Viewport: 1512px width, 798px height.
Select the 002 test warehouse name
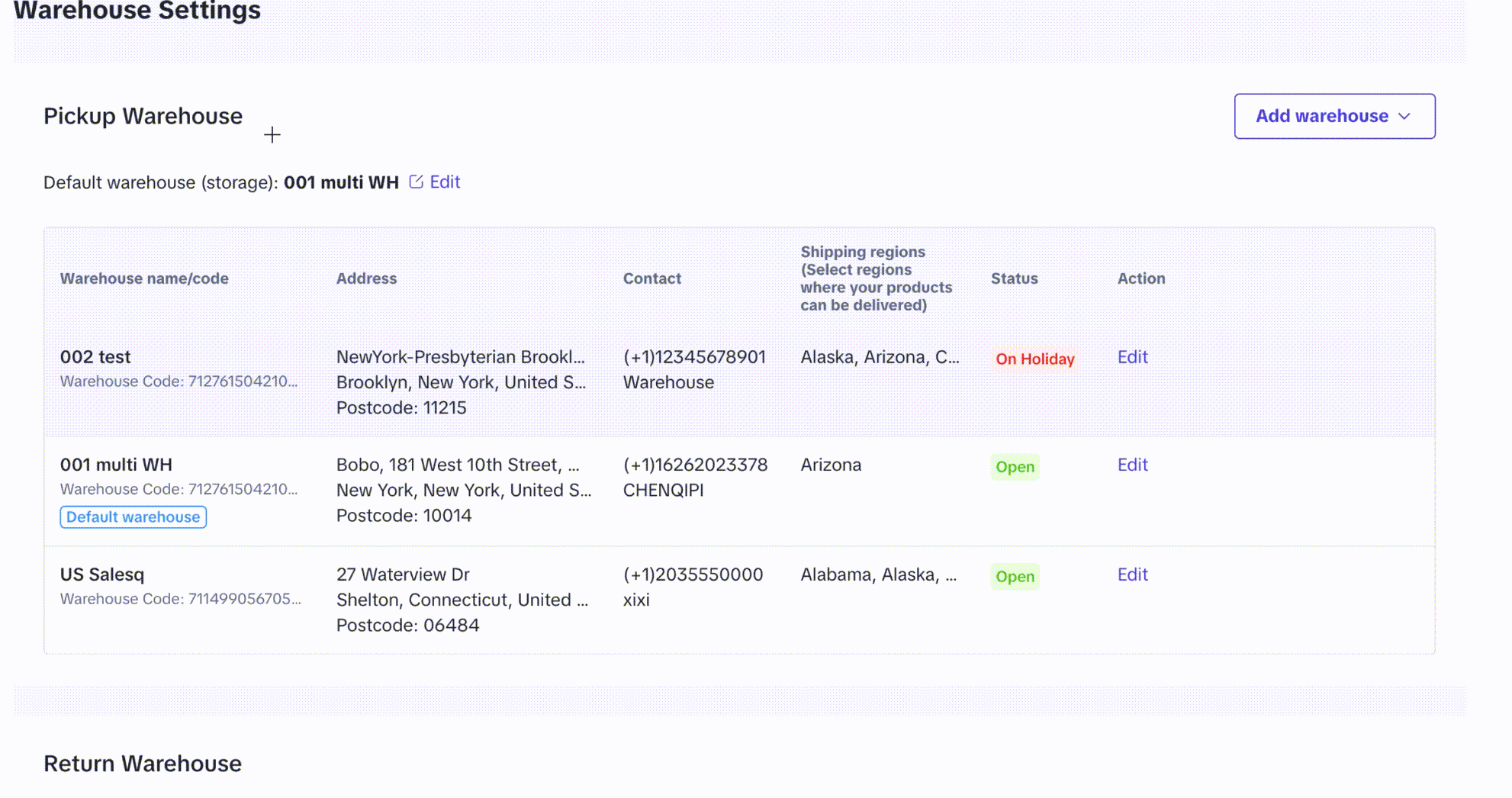[95, 357]
